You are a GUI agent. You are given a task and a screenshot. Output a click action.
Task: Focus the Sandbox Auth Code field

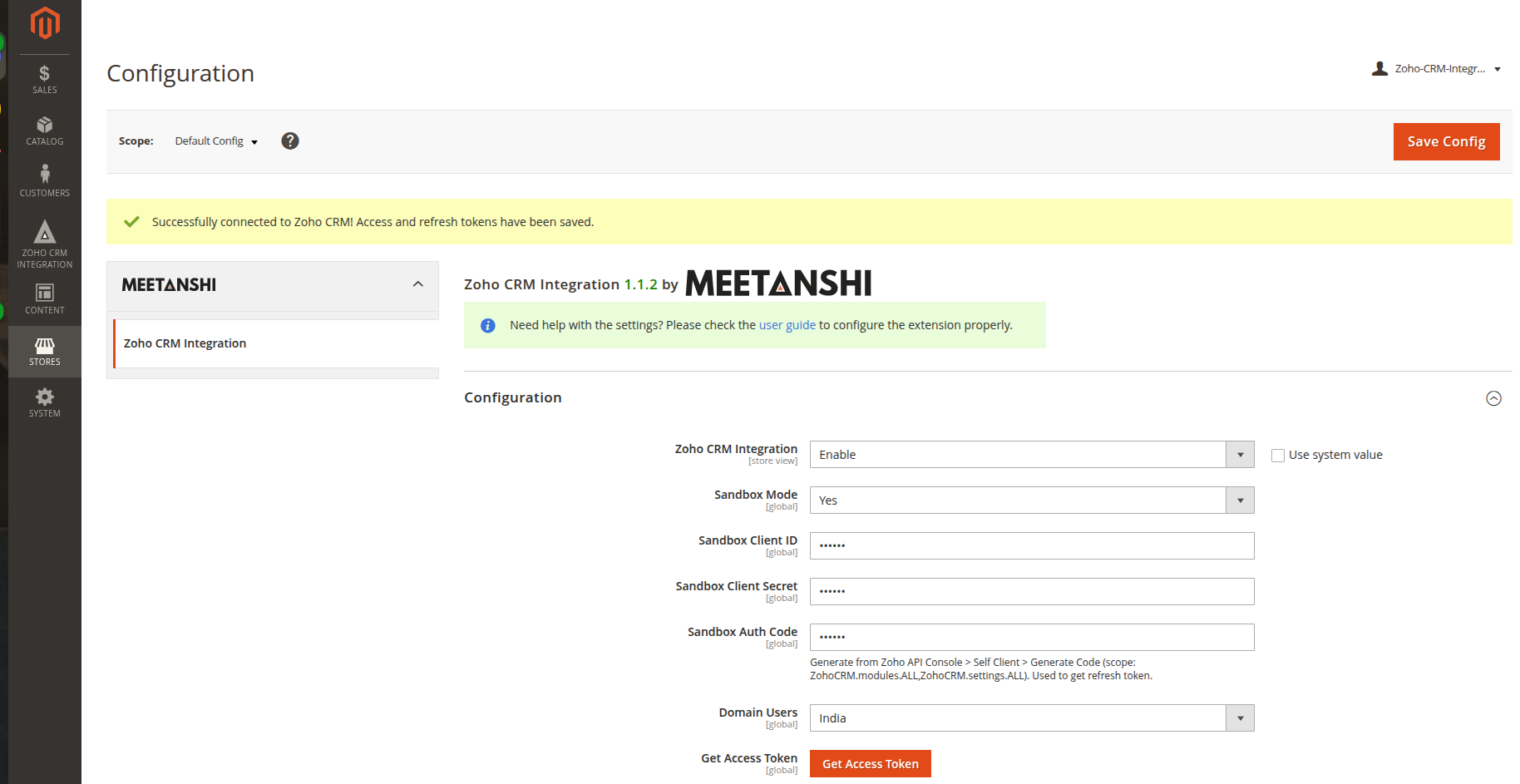click(x=1032, y=638)
